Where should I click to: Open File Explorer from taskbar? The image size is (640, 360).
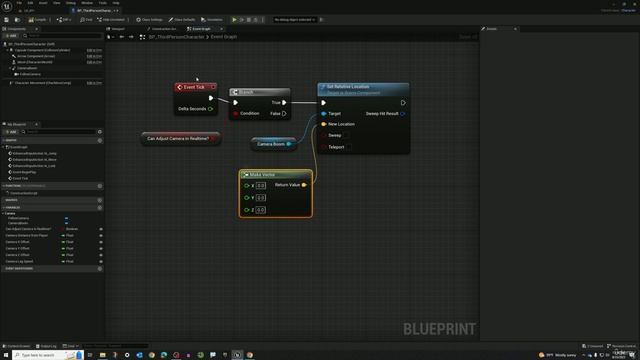(x=102, y=355)
